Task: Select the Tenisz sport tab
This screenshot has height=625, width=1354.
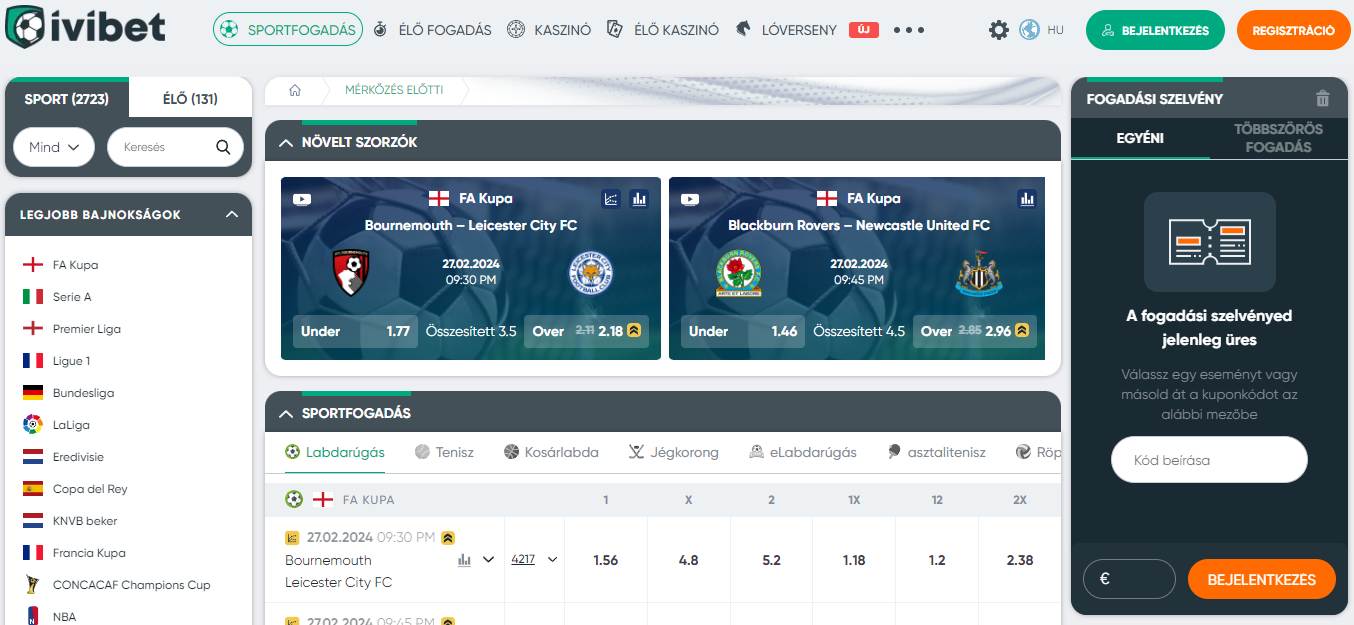Action: click(x=444, y=452)
